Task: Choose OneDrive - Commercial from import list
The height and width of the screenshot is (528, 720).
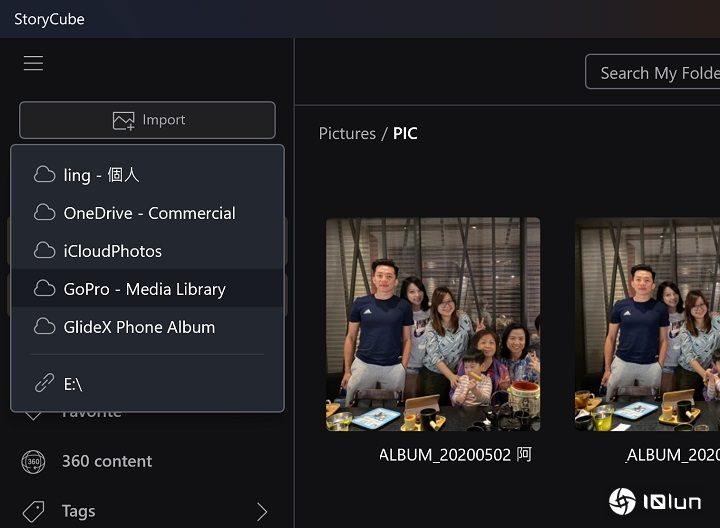Action: pyautogui.click(x=149, y=213)
